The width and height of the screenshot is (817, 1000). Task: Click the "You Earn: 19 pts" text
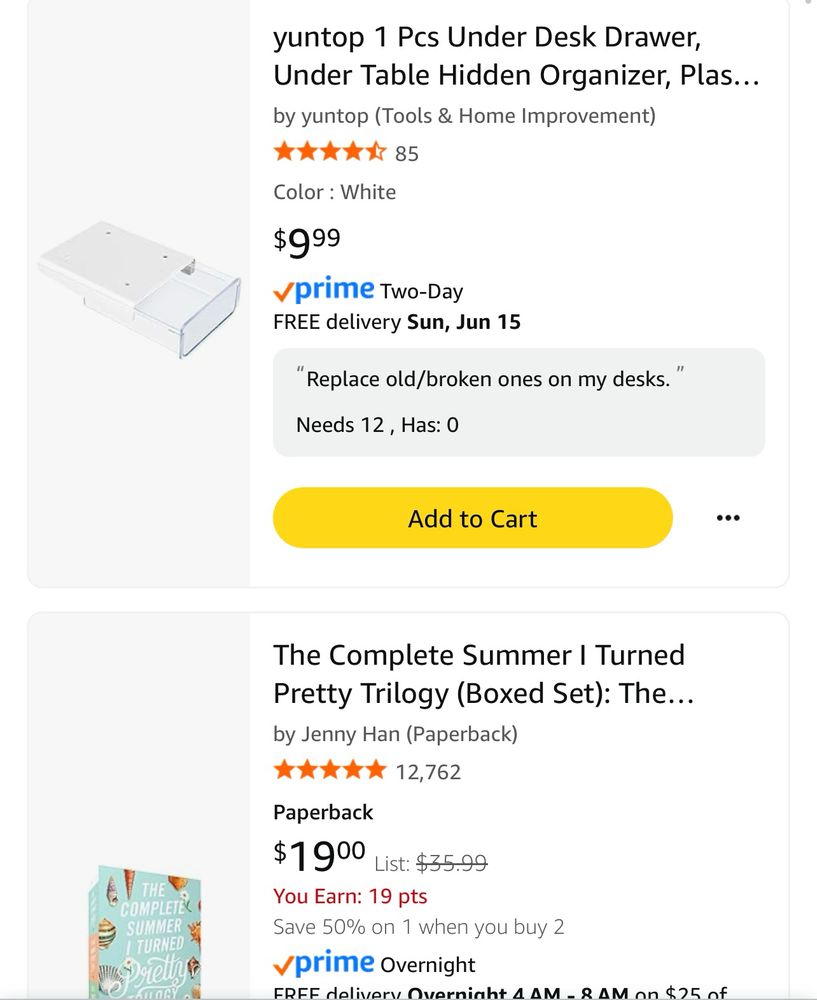(350, 896)
